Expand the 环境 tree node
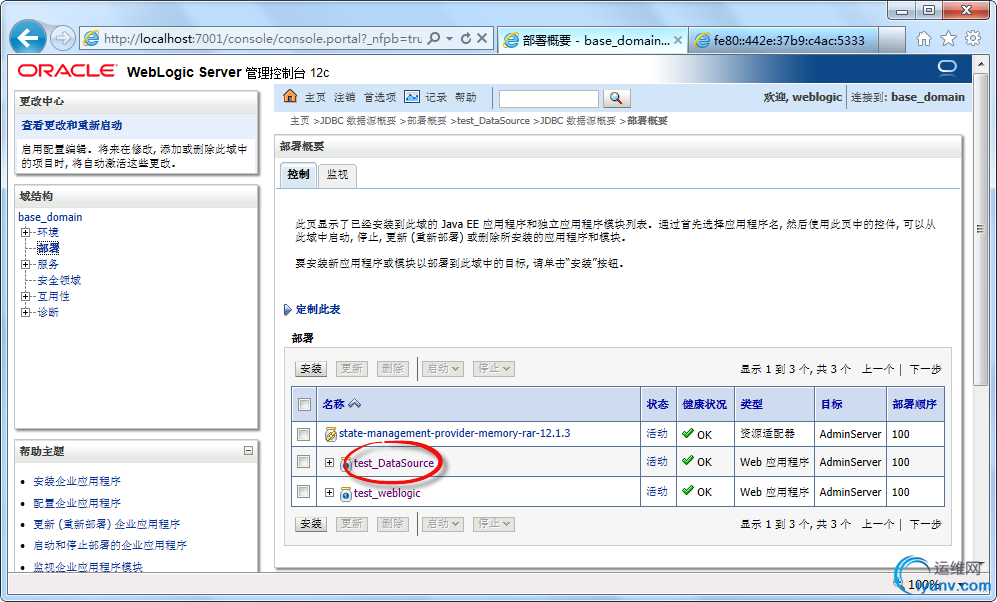 coord(25,232)
